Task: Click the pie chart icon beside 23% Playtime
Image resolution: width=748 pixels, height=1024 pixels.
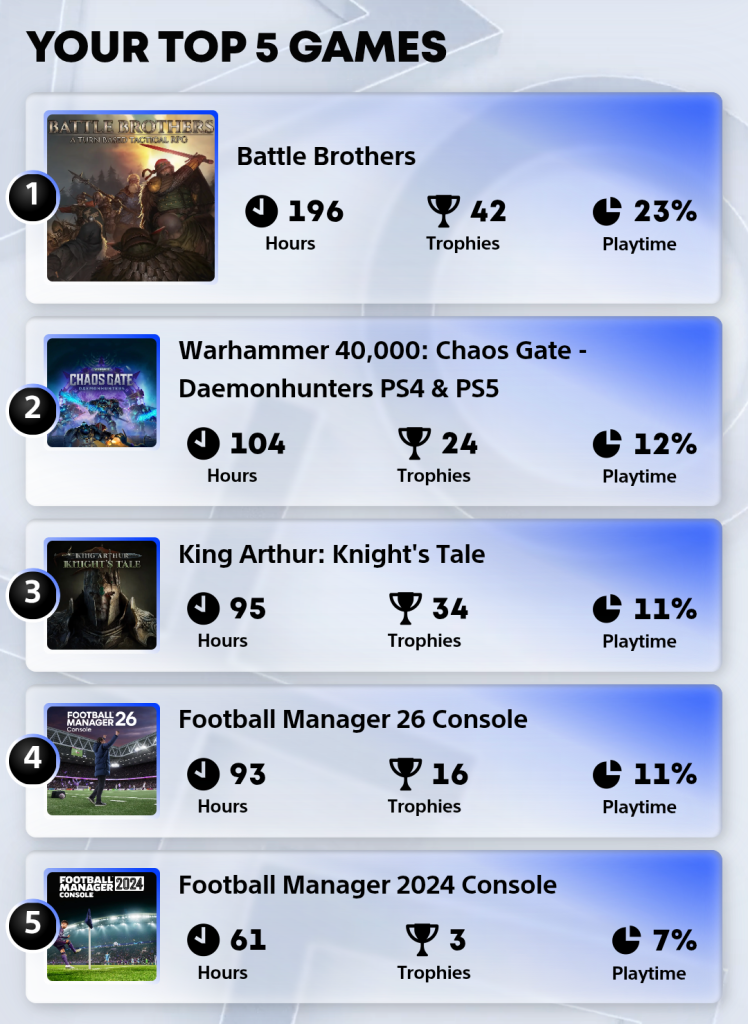Action: 607,211
